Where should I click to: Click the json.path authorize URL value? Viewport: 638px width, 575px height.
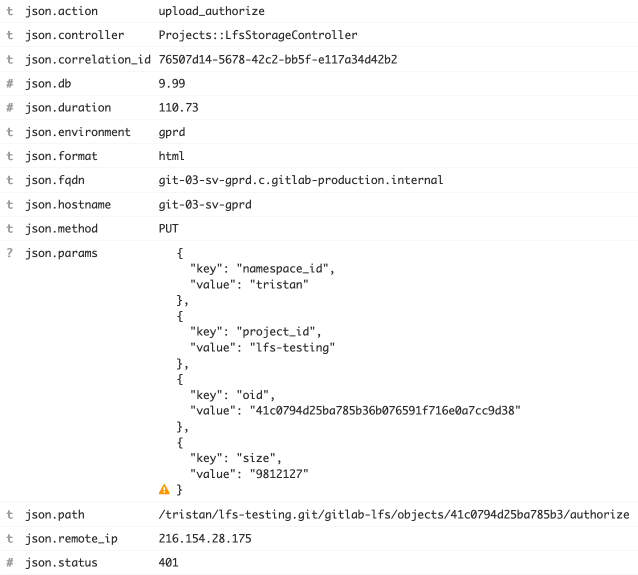(x=394, y=514)
